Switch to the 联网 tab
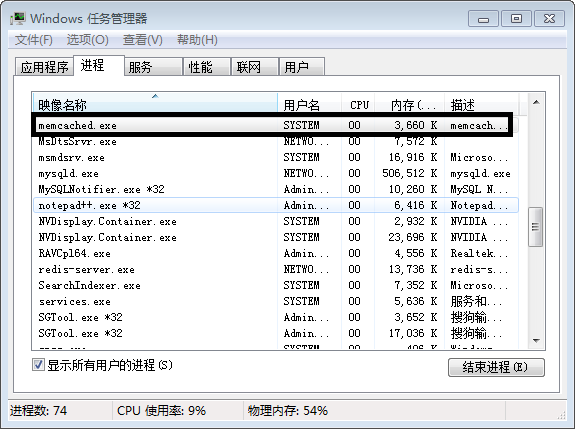 pos(254,67)
